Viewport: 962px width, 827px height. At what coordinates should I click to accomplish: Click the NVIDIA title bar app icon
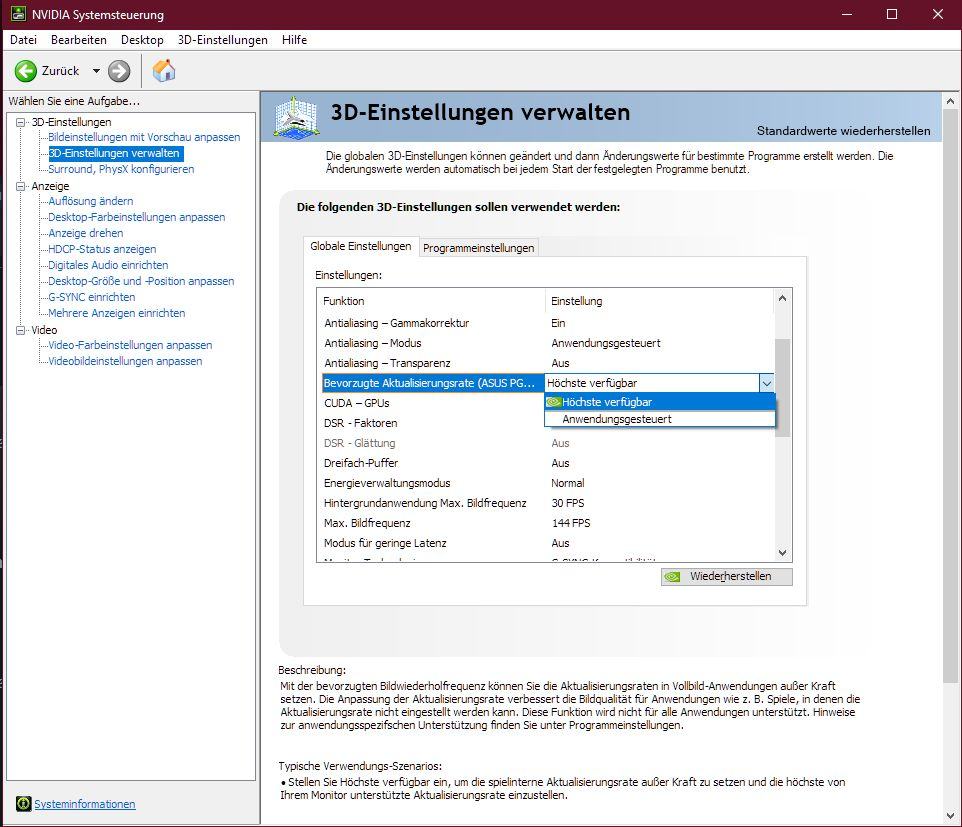point(18,13)
